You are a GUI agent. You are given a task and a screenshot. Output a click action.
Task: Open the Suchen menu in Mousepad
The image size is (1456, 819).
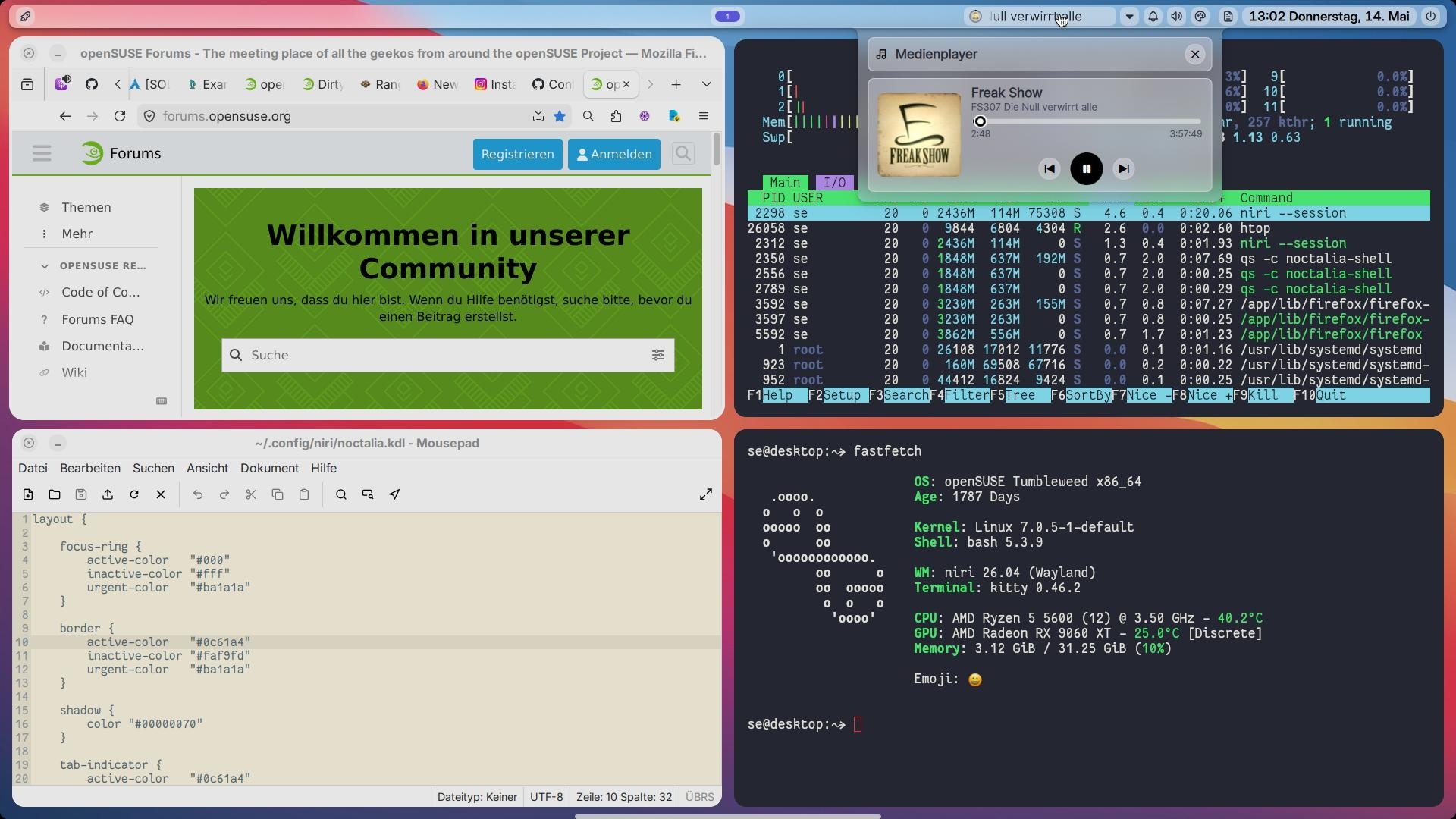[153, 469]
